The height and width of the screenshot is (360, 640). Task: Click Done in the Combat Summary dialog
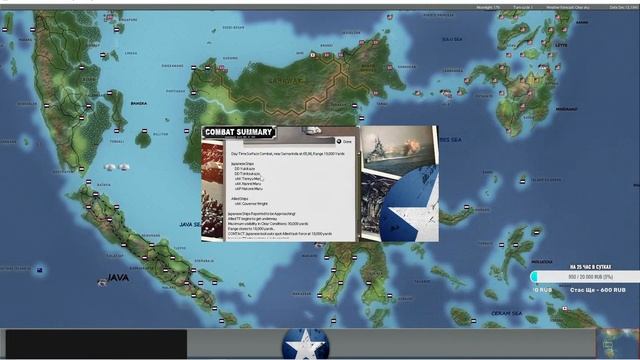tap(344, 141)
